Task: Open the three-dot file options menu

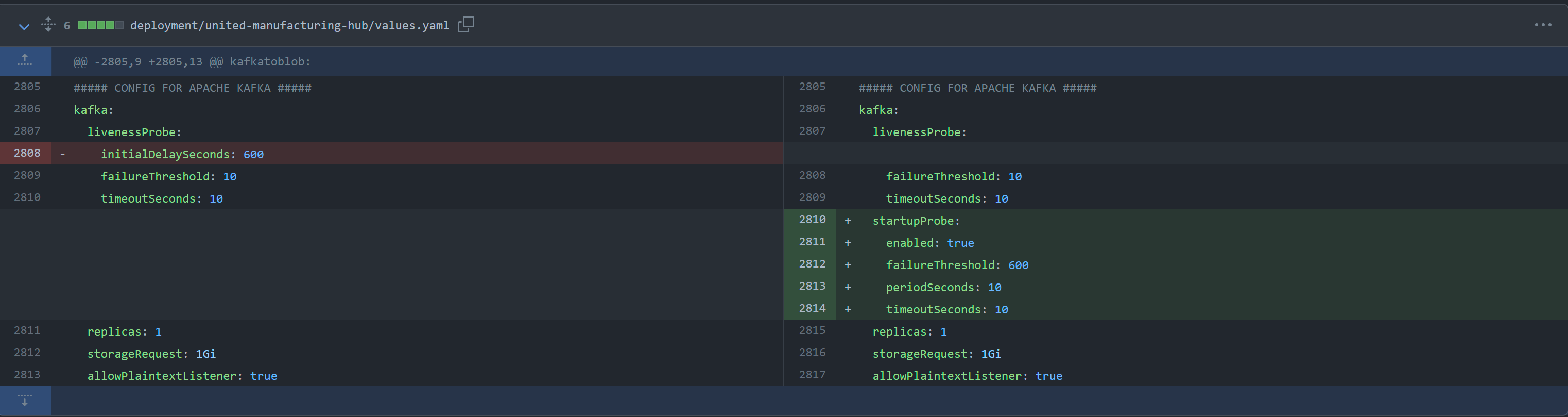Action: click(1542, 25)
